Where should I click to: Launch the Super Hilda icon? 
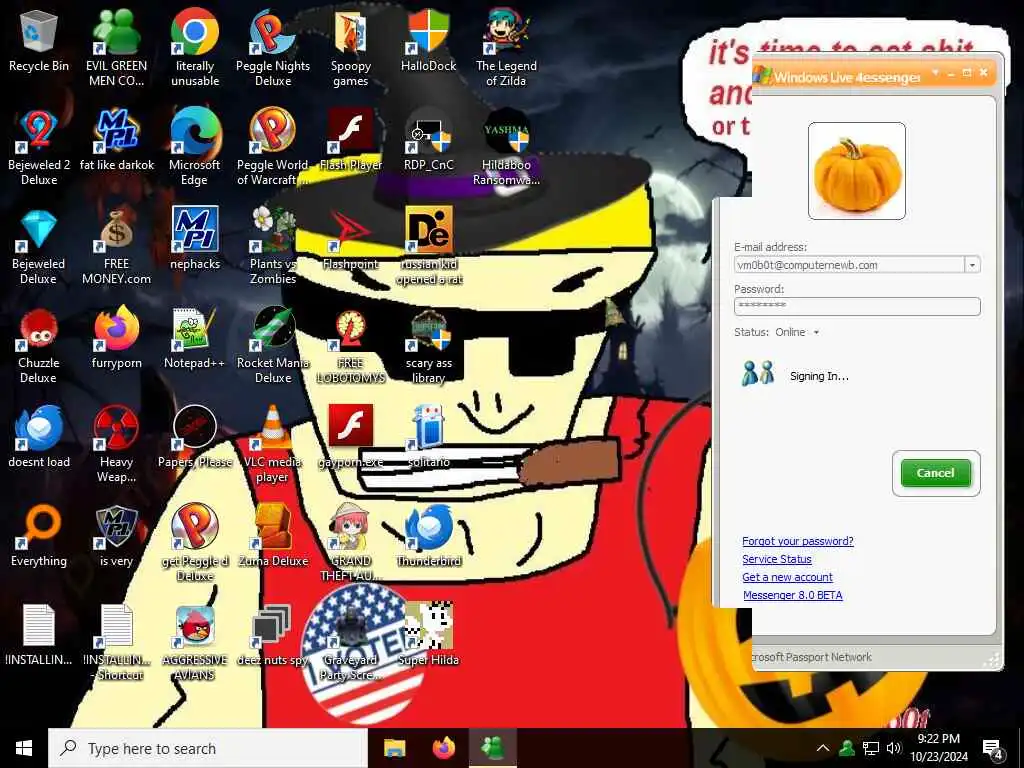coord(428,635)
